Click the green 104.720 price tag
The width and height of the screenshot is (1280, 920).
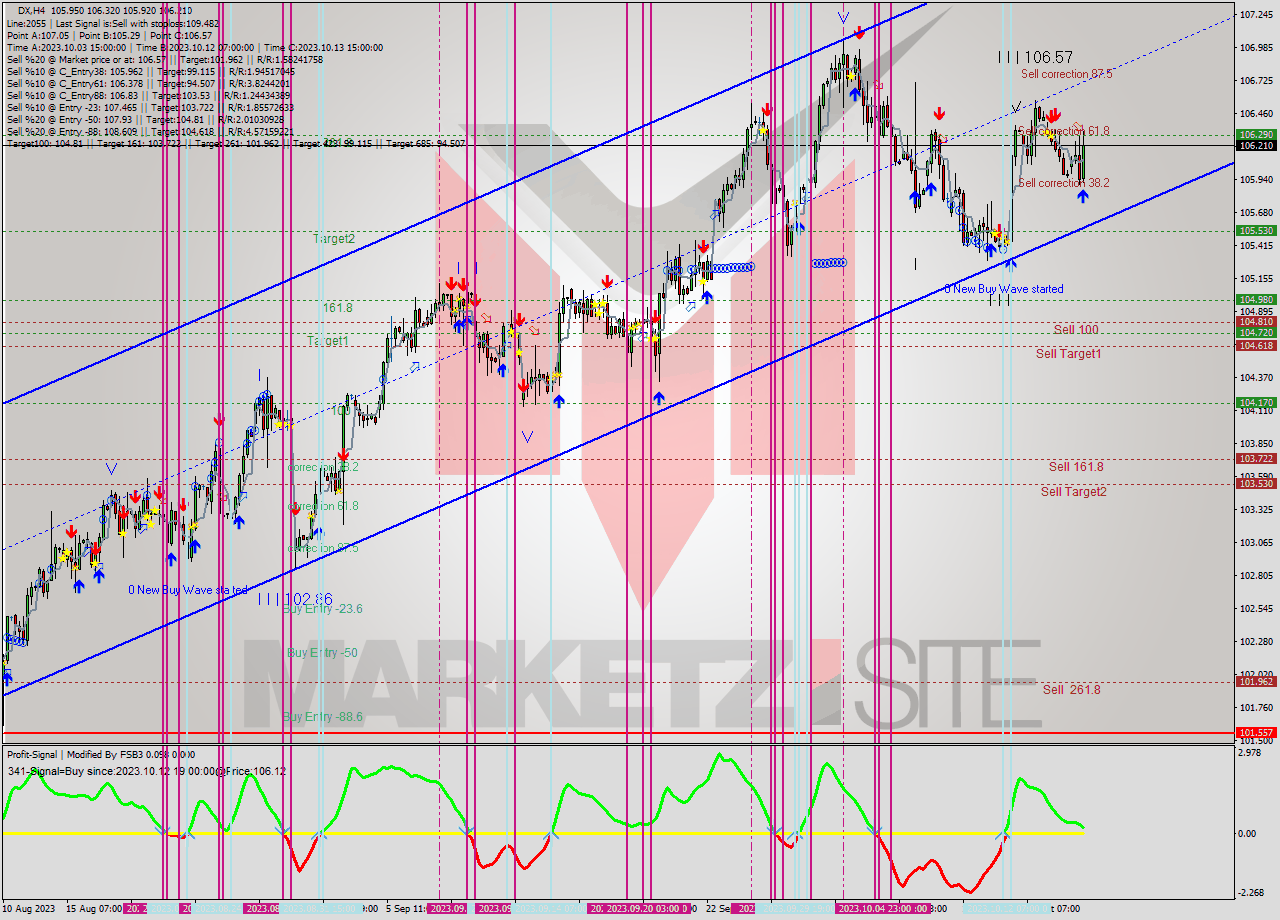click(x=1256, y=332)
